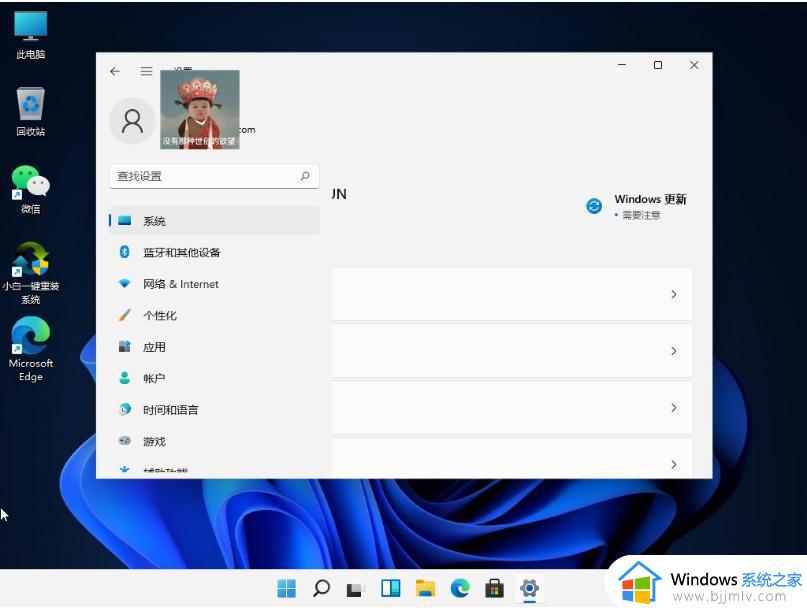Open 帐户 settings
The height and width of the screenshot is (610, 807).
click(214, 378)
